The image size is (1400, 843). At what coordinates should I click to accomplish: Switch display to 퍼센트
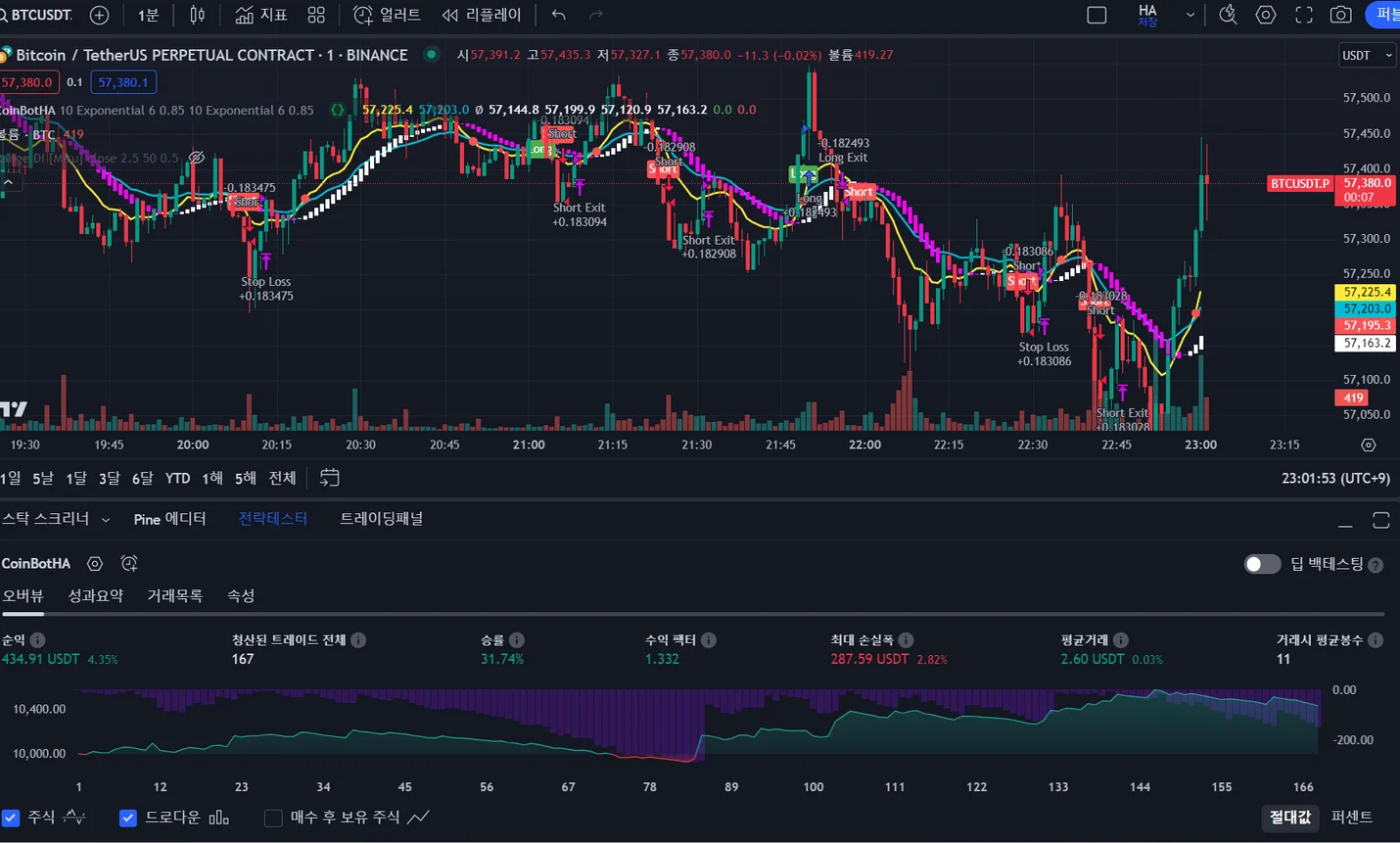coord(1352,817)
